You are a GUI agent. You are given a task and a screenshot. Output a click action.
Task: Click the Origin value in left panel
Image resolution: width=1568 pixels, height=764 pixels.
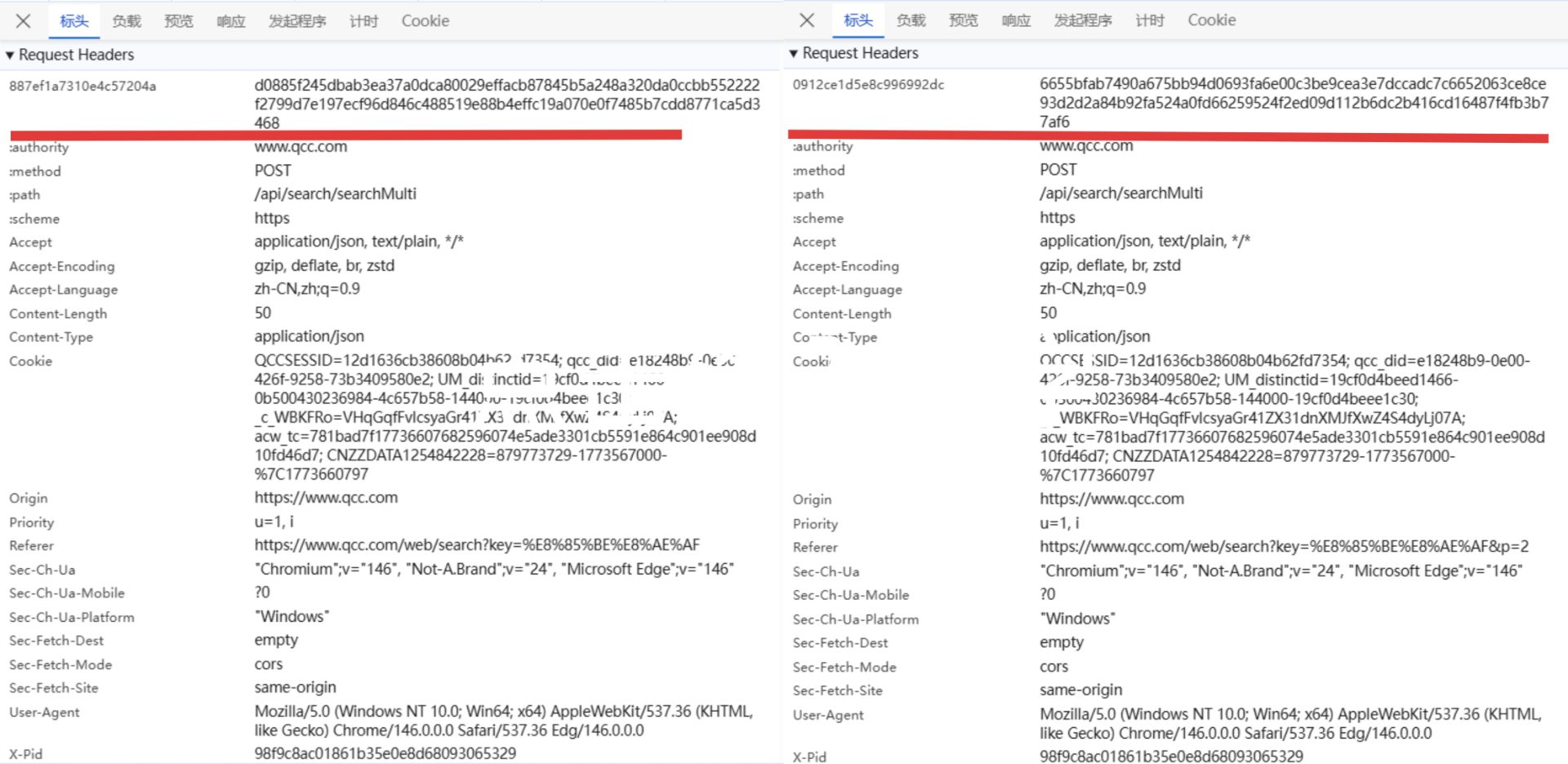[326, 498]
